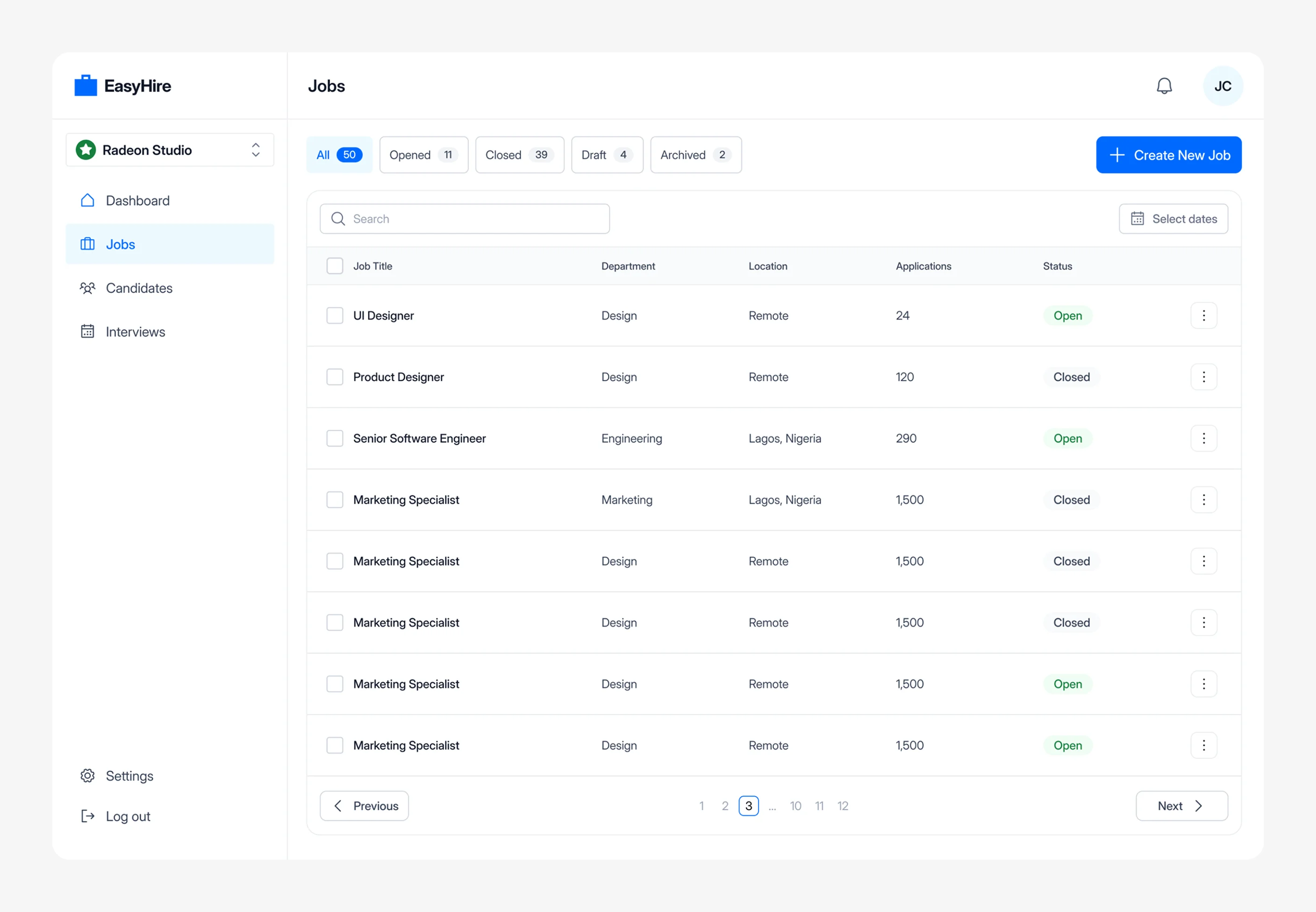Screen dimensions: 1316x912
Task: Open the JC profile avatar
Action: click(x=1222, y=85)
